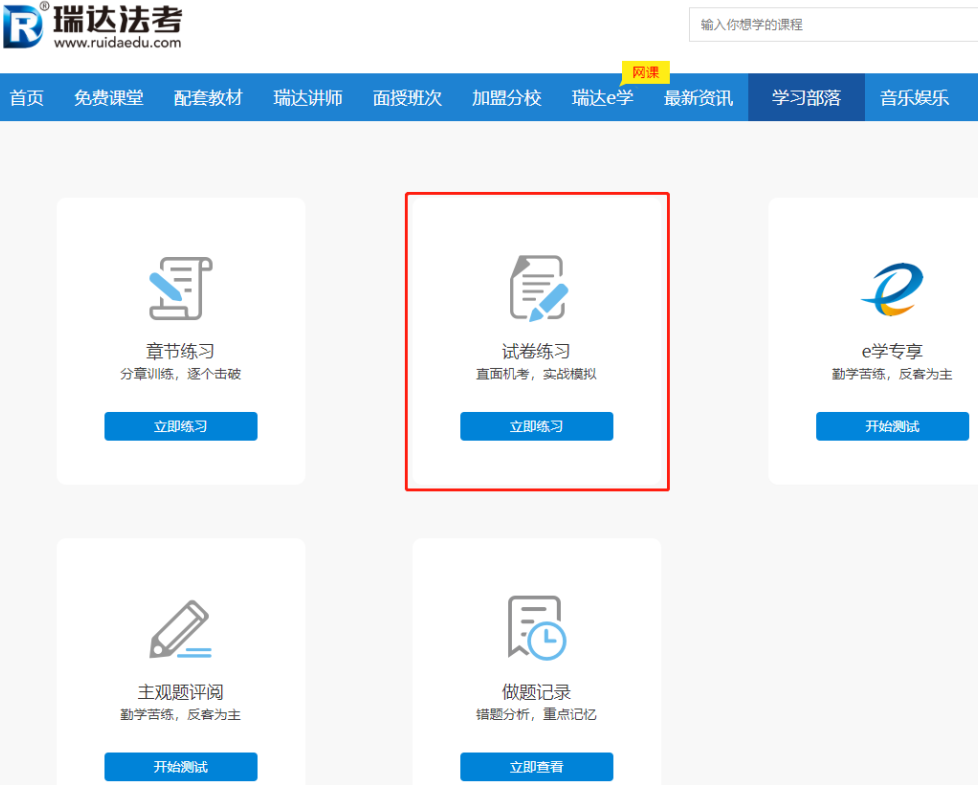978x785 pixels.
Task: Click the 瑞达法考 site title text
Action: pos(118,19)
